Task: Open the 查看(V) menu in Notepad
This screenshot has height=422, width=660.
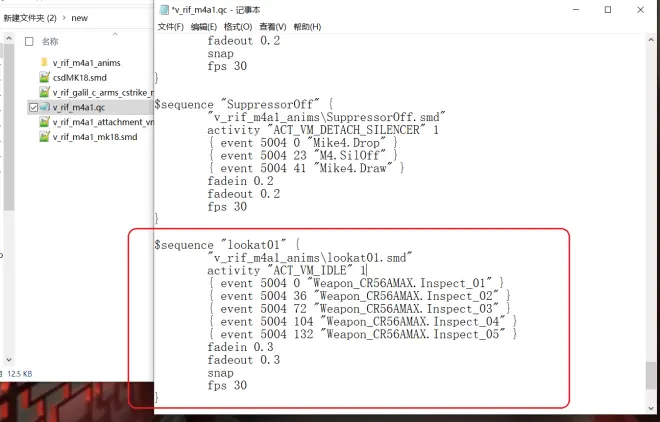Action: pyautogui.click(x=273, y=27)
